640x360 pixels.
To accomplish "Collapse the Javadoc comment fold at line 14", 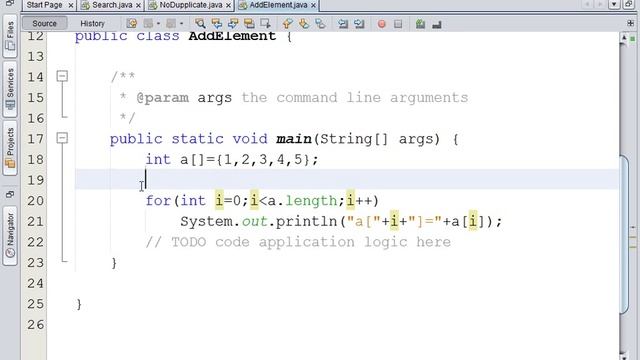I will point(62,76).
